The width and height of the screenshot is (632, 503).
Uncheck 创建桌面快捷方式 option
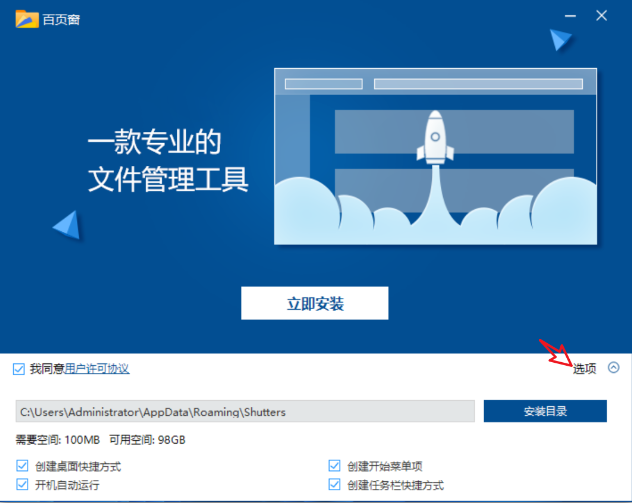click(22, 466)
